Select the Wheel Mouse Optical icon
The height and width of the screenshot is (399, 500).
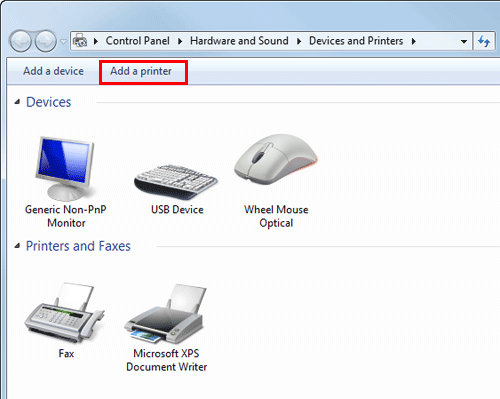click(276, 159)
